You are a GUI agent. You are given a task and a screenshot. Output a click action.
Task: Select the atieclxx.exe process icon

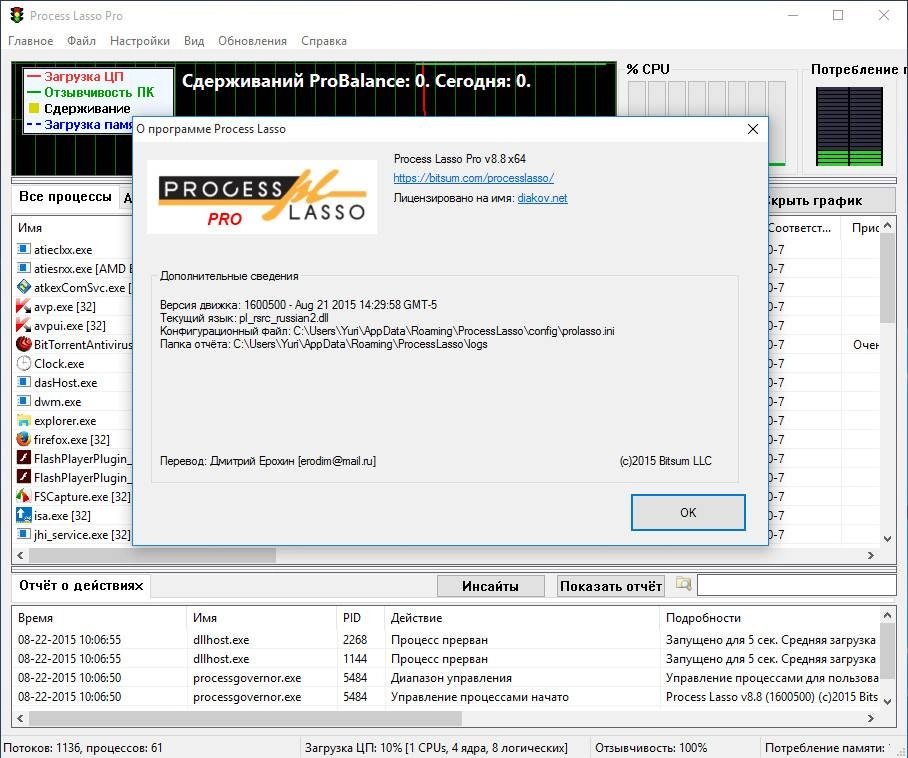click(23, 249)
